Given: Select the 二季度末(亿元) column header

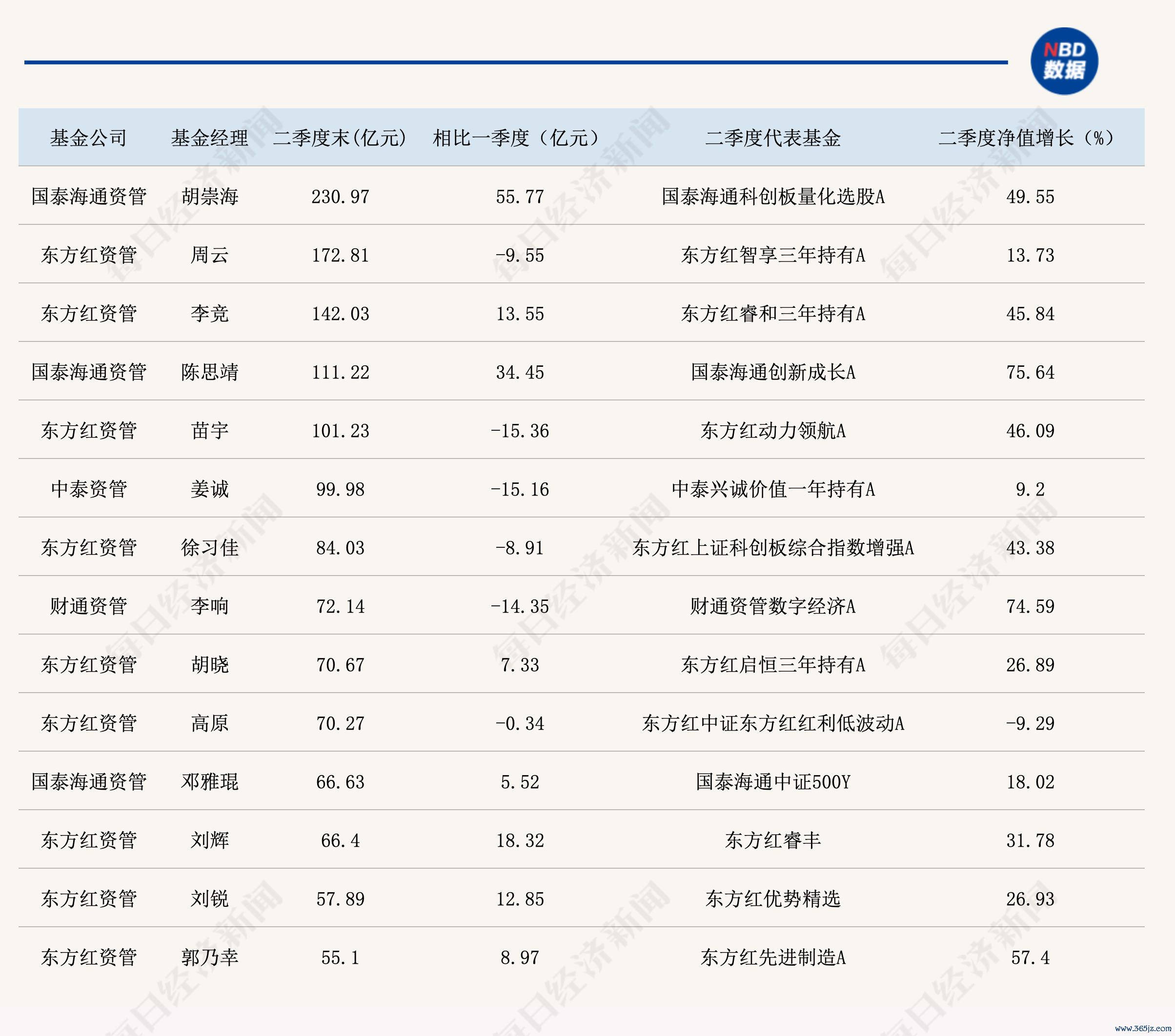Looking at the screenshot, I should pyautogui.click(x=340, y=138).
